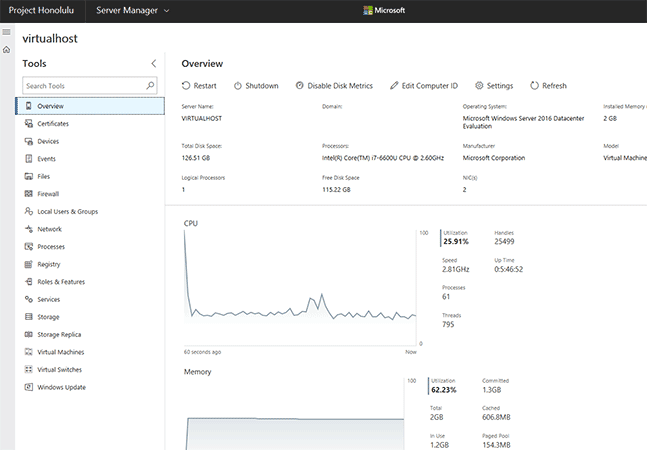The height and width of the screenshot is (450, 647).
Task: Select Overview in the tools list
Action: tap(90, 106)
